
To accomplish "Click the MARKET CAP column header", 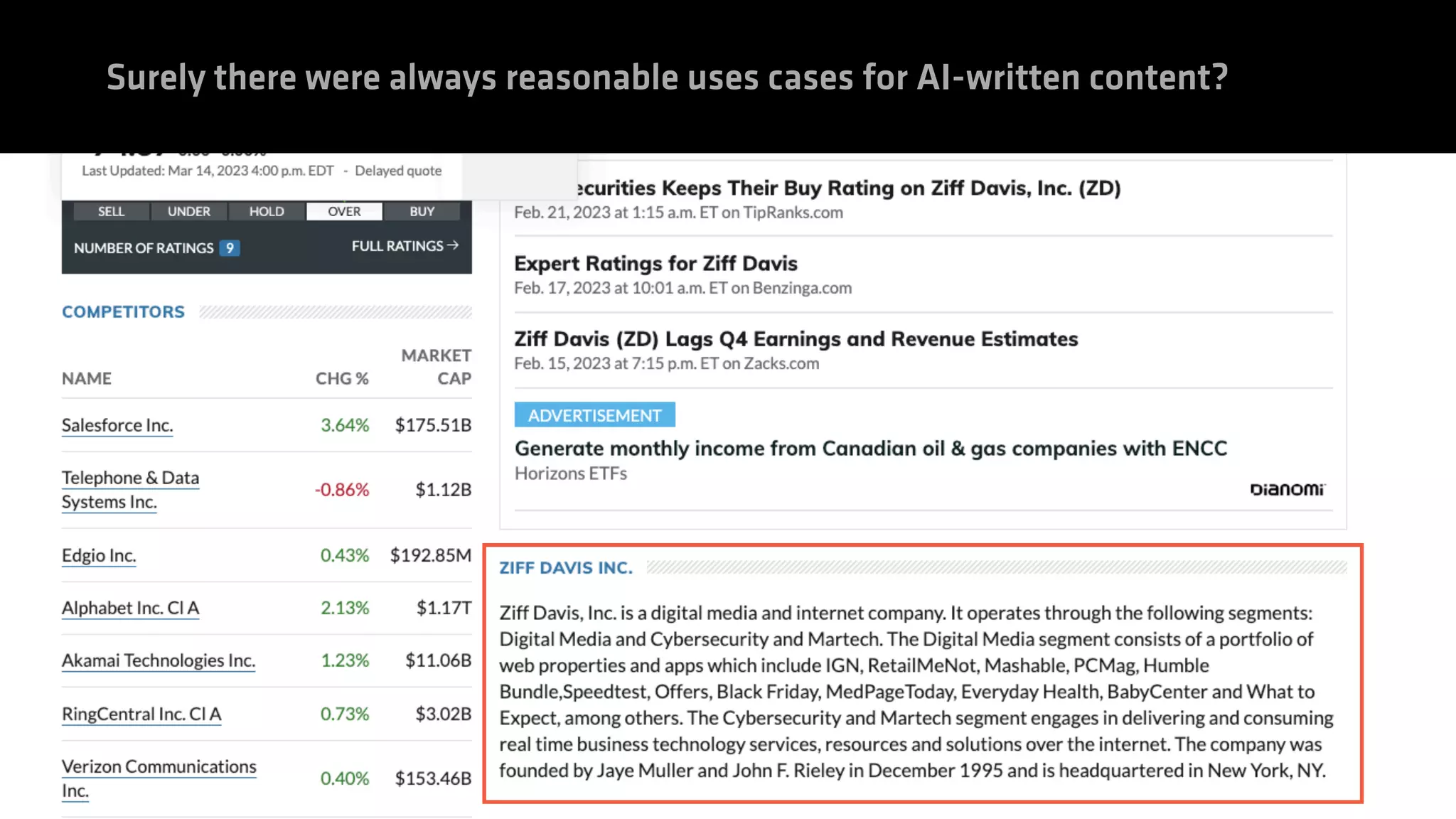I will coord(437,367).
